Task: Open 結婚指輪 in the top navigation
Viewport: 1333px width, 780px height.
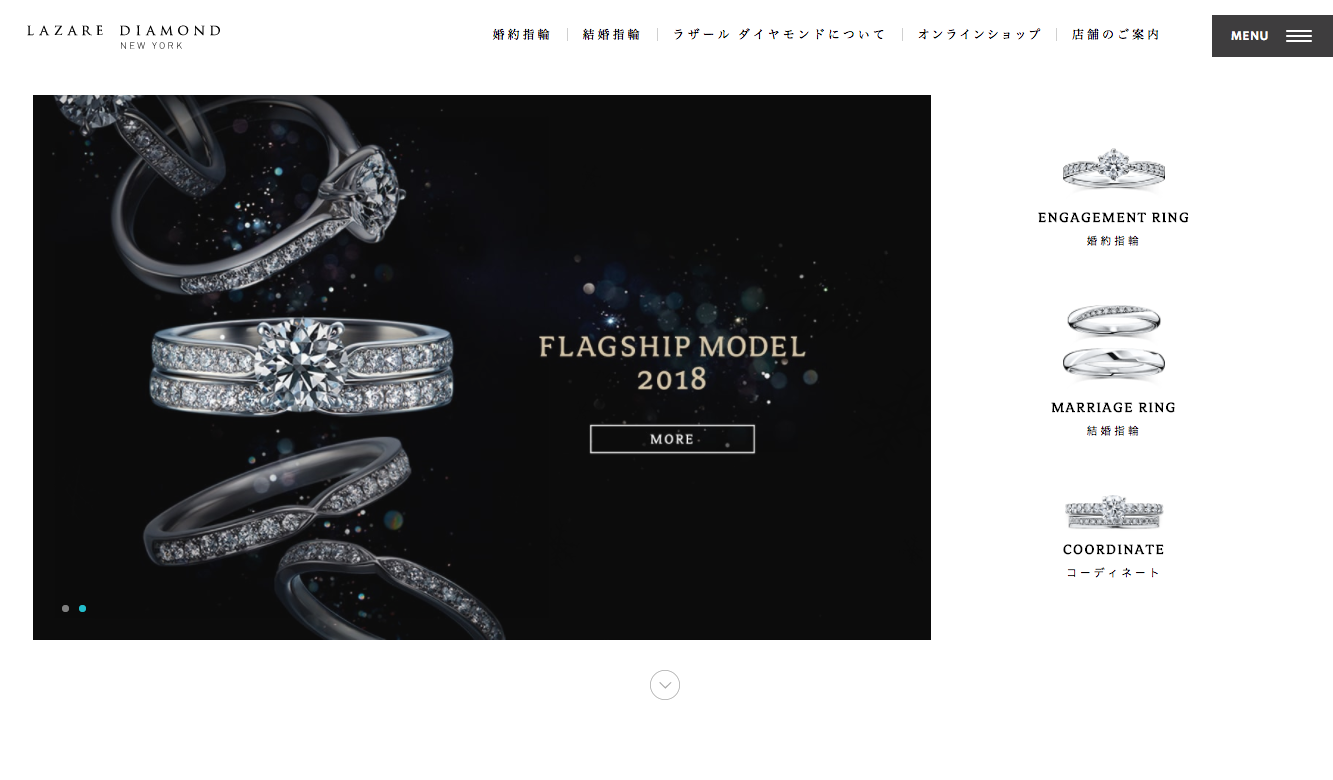Action: 612,34
